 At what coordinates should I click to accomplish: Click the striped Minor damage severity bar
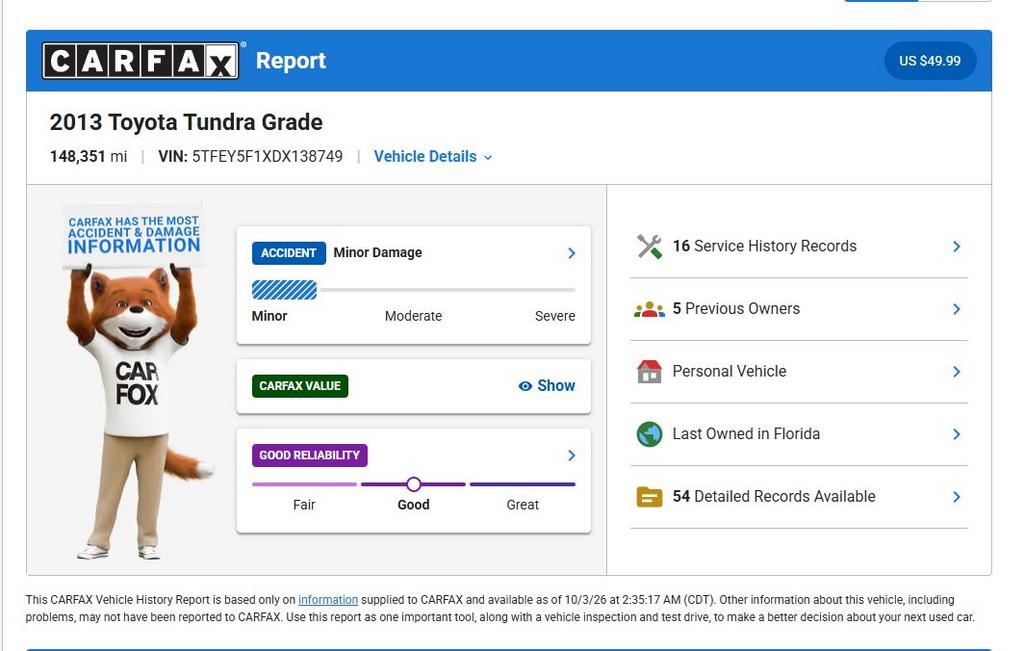284,290
